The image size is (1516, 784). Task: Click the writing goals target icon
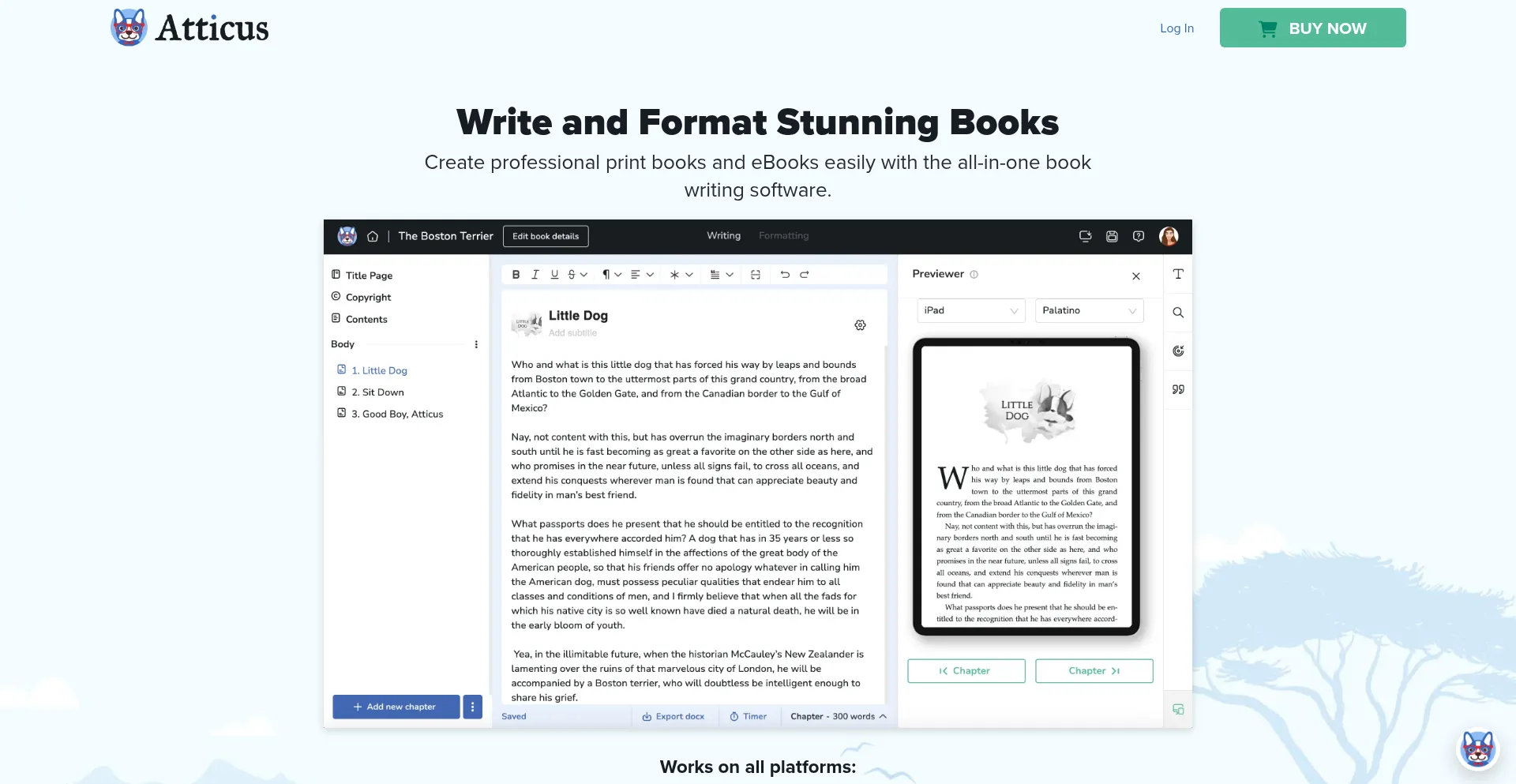(1178, 351)
